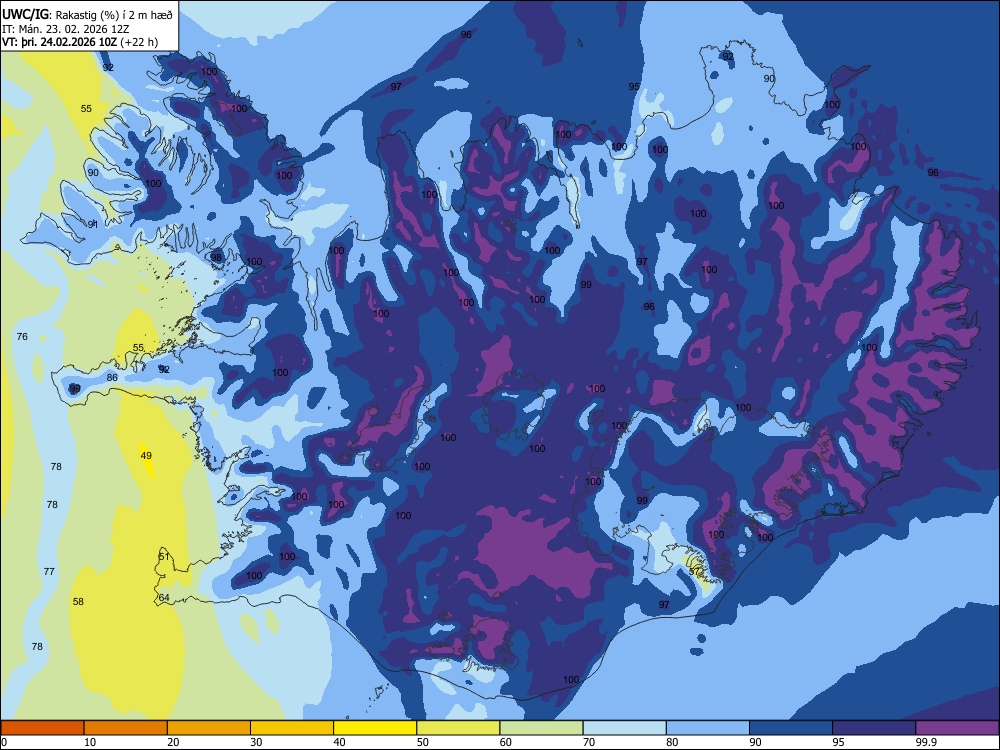Click the '86' humidity value on the map
This screenshot has height=750, width=1000.
[112, 378]
